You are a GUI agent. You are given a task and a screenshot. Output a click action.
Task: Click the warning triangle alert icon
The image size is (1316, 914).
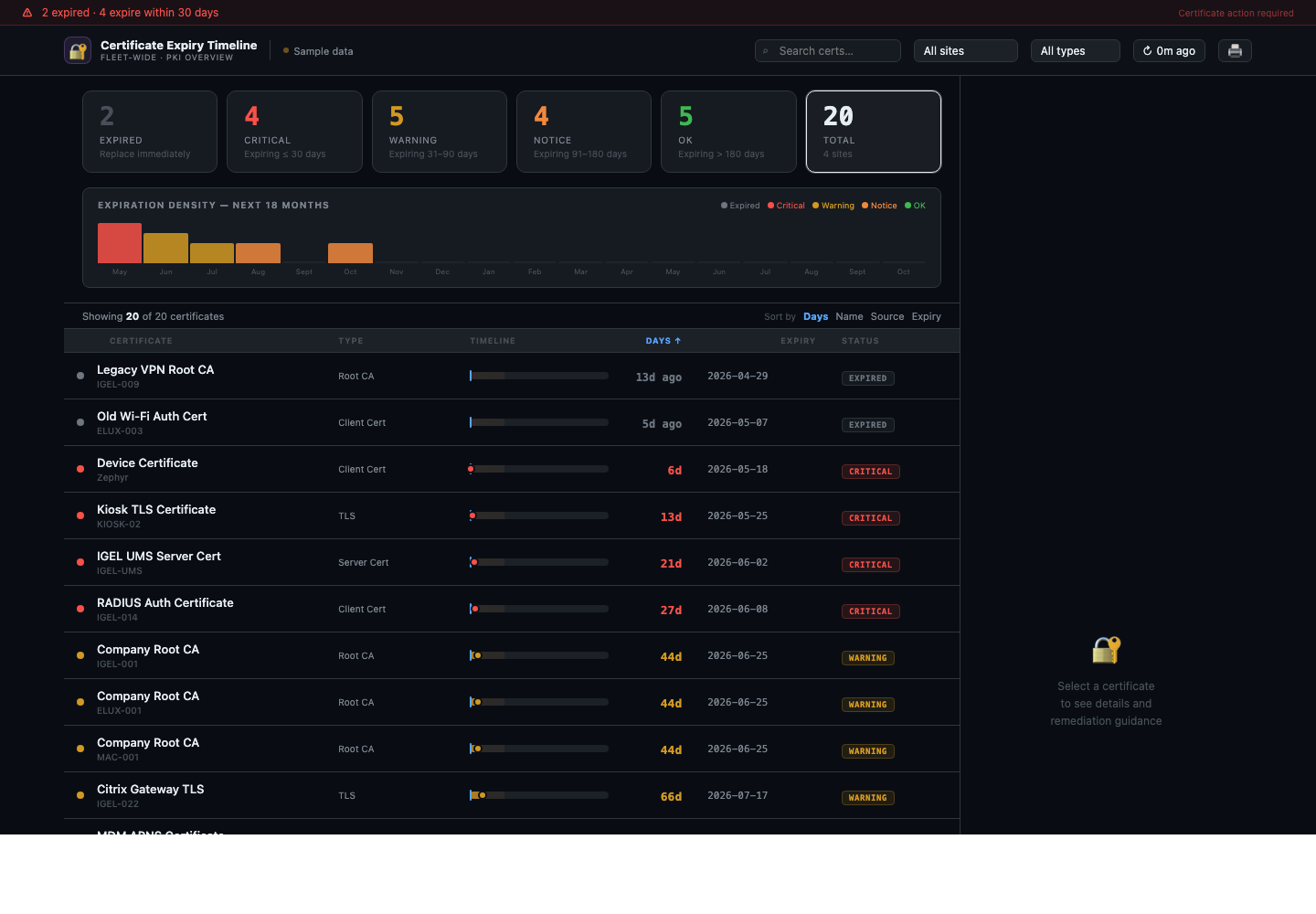pyautogui.click(x=27, y=13)
